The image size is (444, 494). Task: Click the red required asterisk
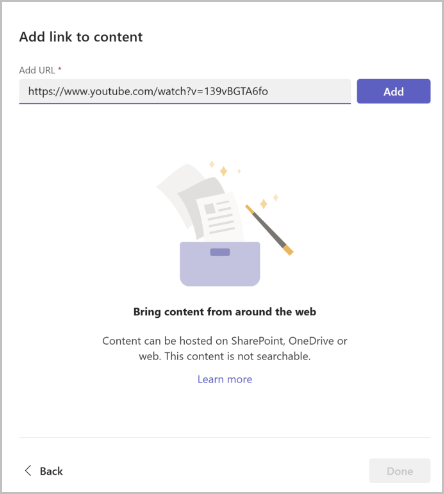(60, 69)
